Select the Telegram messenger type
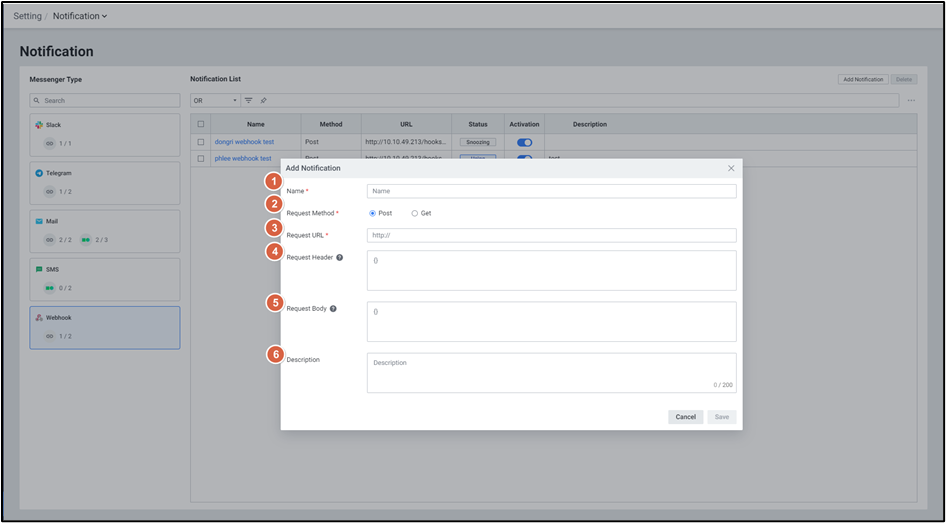The image size is (946, 523). coord(105,182)
